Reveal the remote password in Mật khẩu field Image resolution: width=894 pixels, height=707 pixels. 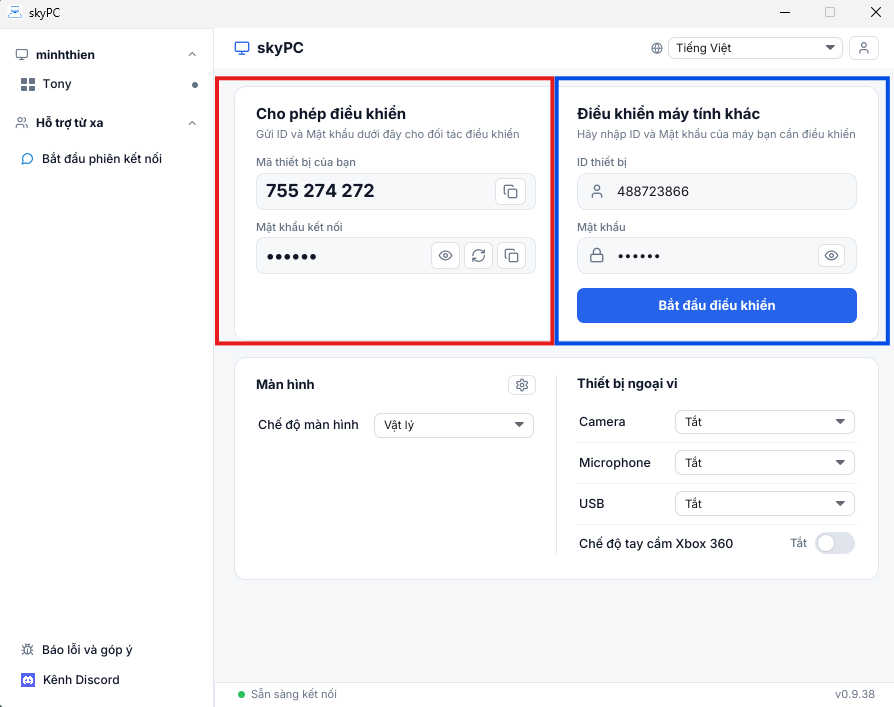pyautogui.click(x=831, y=255)
